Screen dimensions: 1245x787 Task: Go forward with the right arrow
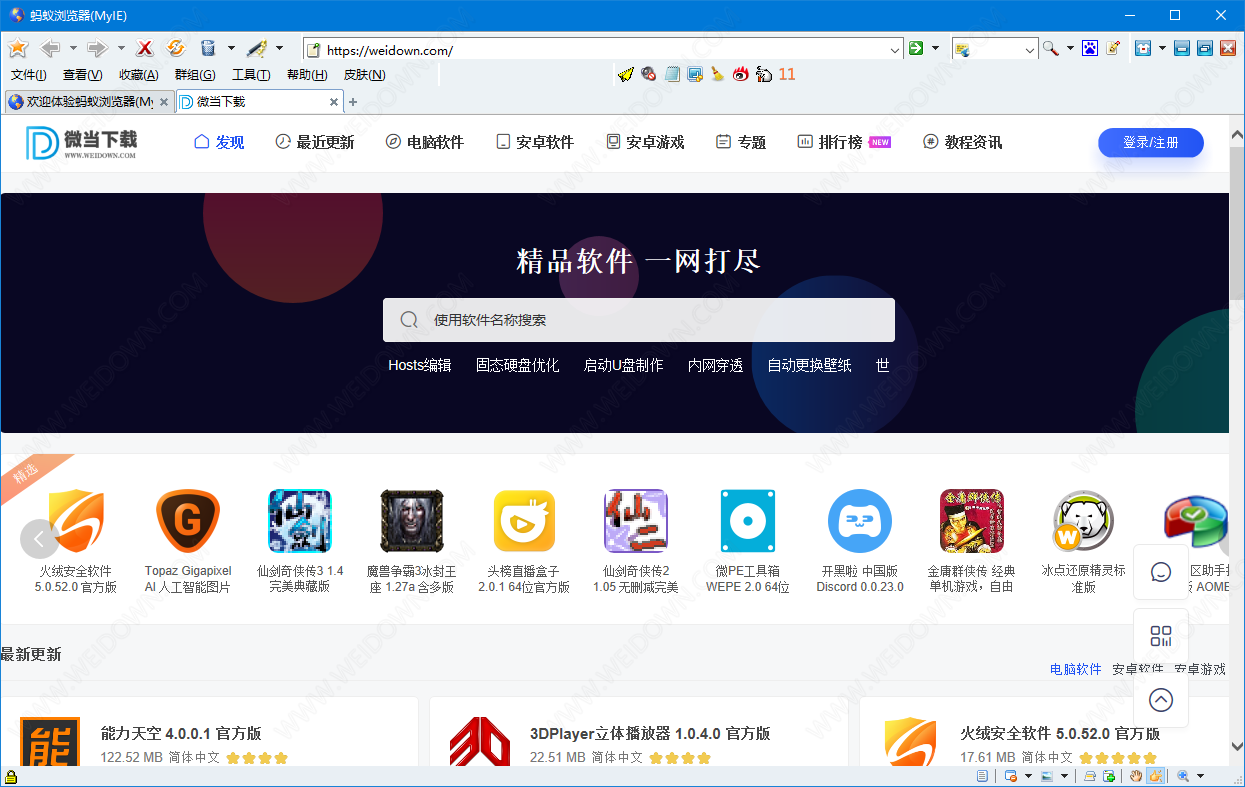(96, 48)
